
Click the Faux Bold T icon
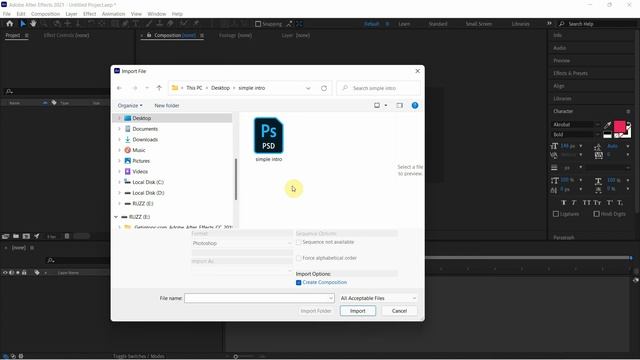coord(564,202)
